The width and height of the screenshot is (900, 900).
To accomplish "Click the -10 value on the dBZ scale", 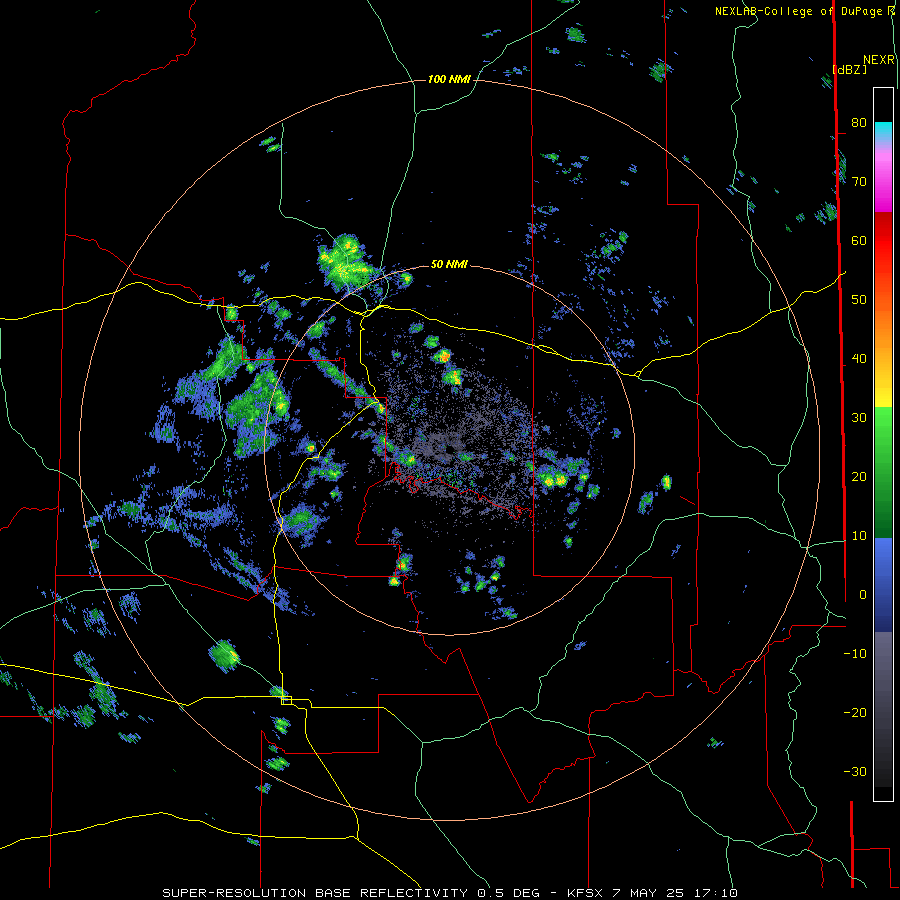I will click(855, 654).
